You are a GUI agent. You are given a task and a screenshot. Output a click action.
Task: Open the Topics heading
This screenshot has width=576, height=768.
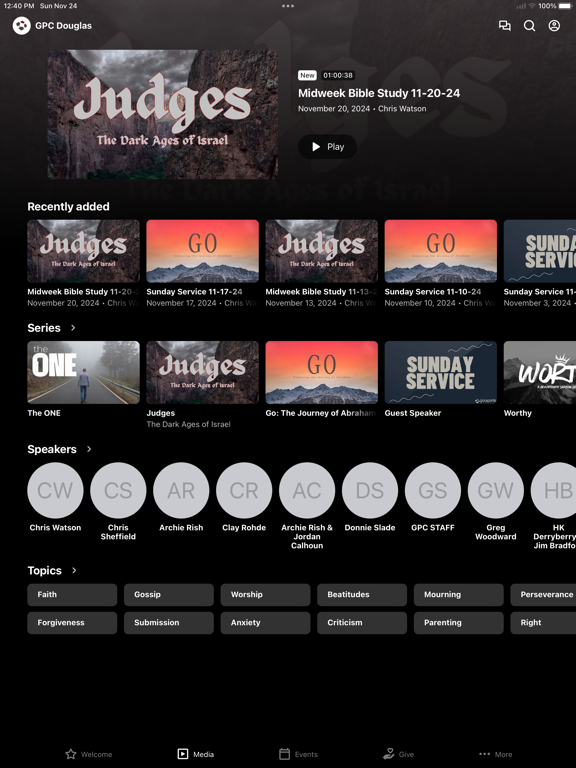45,571
